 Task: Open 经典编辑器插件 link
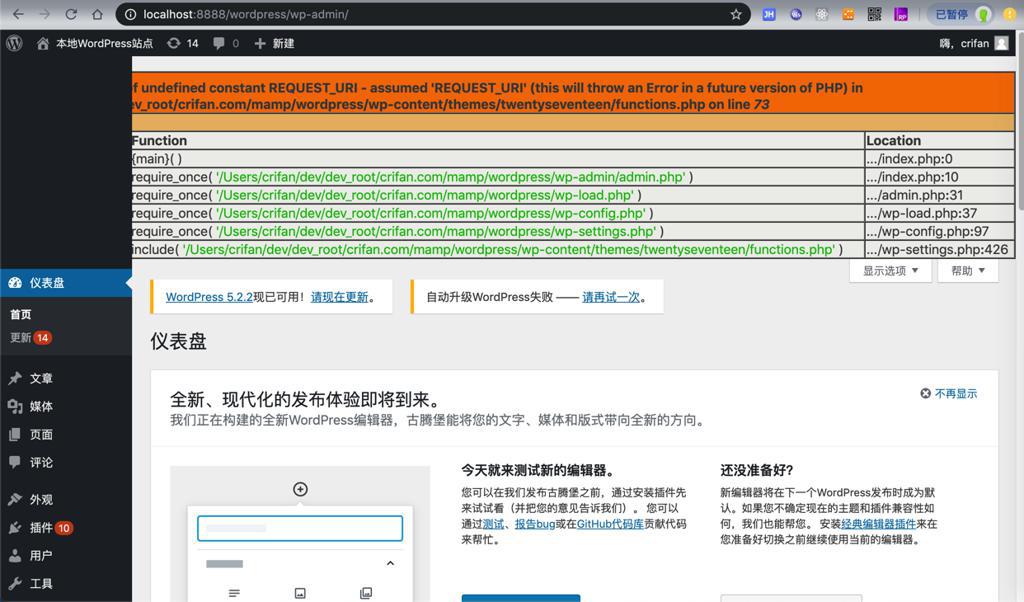pyautogui.click(x=878, y=524)
